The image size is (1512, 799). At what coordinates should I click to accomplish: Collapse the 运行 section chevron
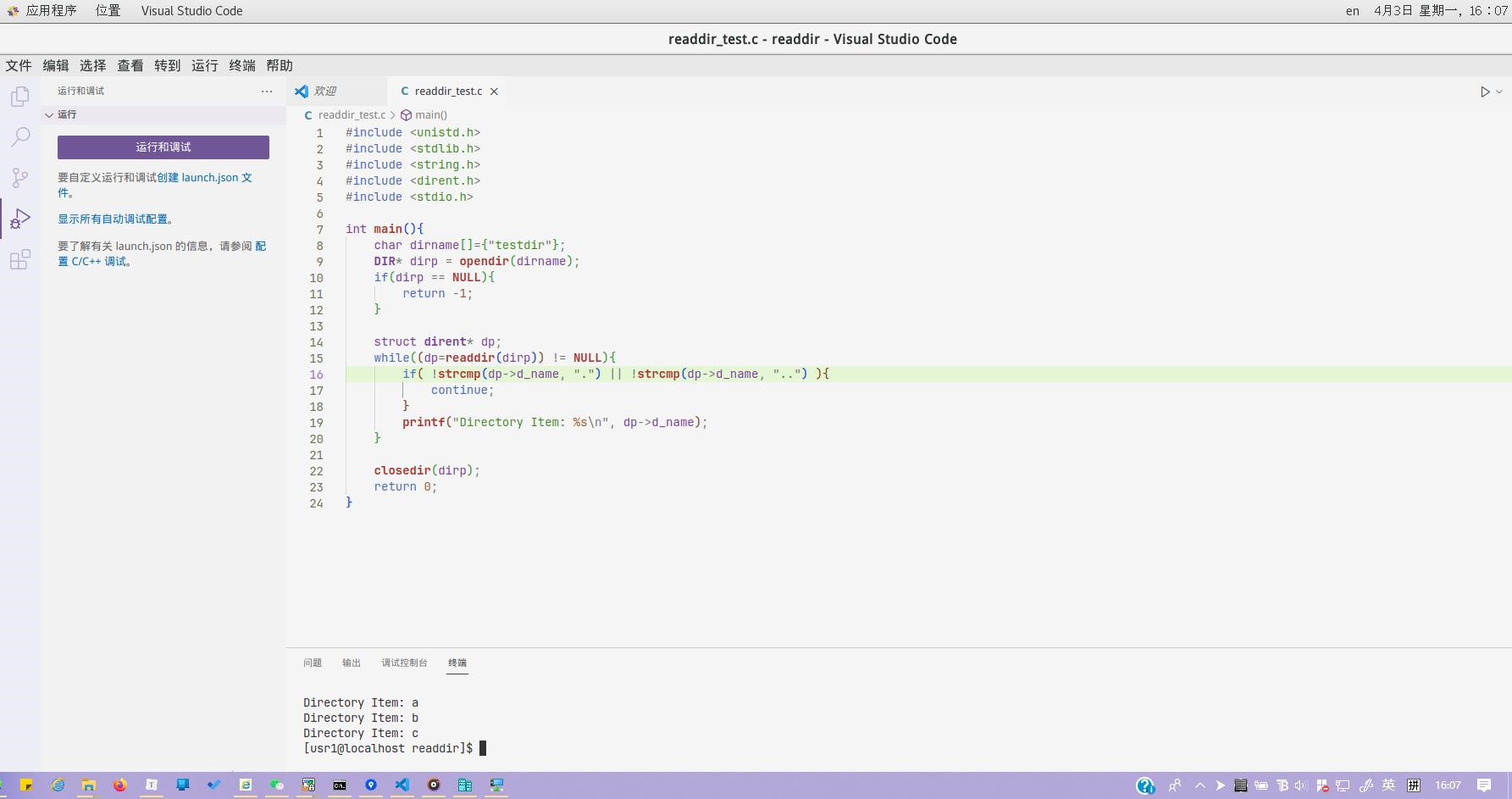[x=49, y=114]
